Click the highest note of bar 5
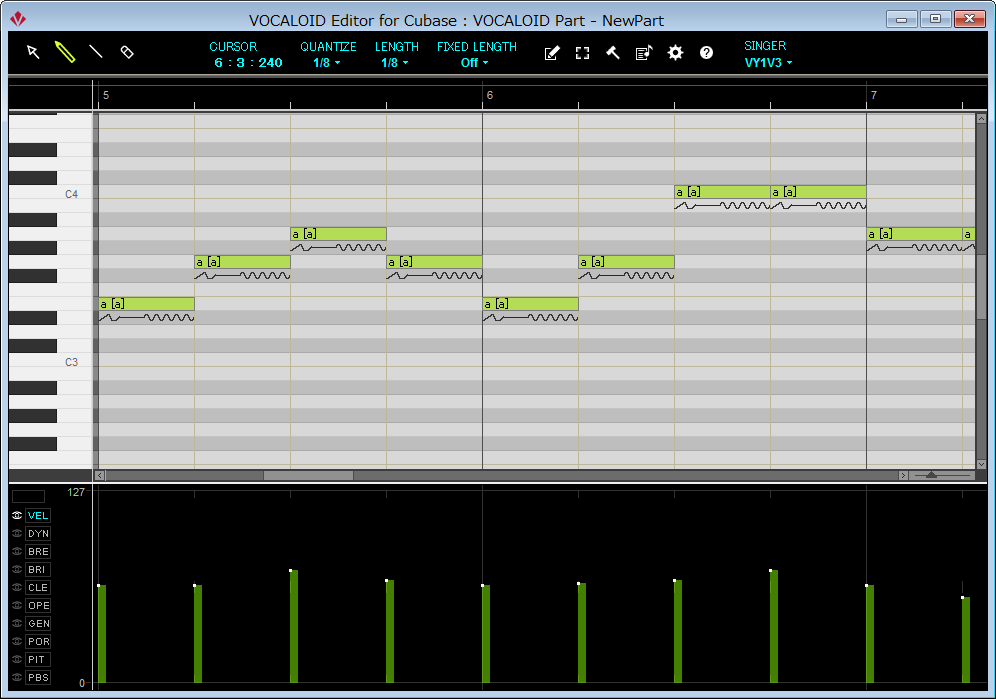This screenshot has height=699, width=996. tap(339, 234)
